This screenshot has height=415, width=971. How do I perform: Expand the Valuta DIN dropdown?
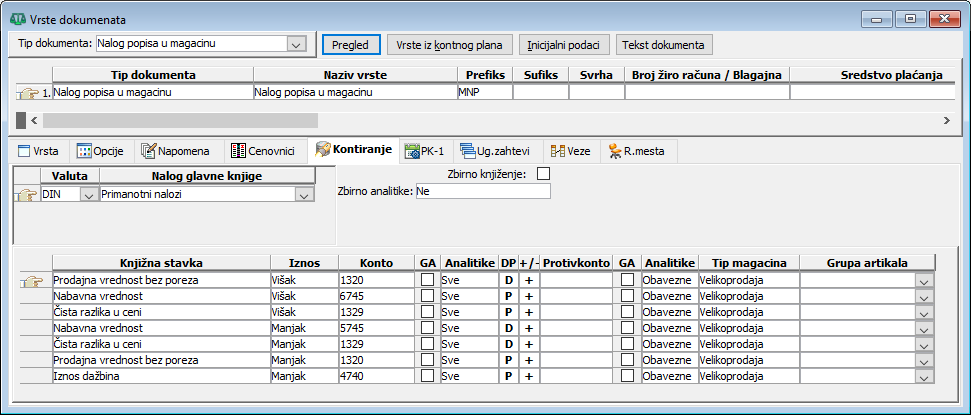87,196
